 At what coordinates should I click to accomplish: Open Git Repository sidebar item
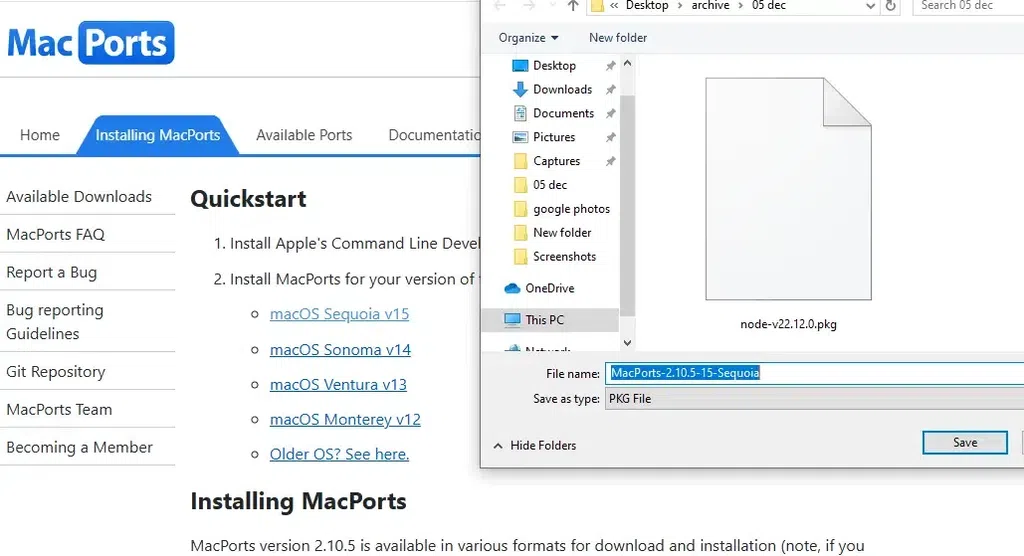point(56,372)
